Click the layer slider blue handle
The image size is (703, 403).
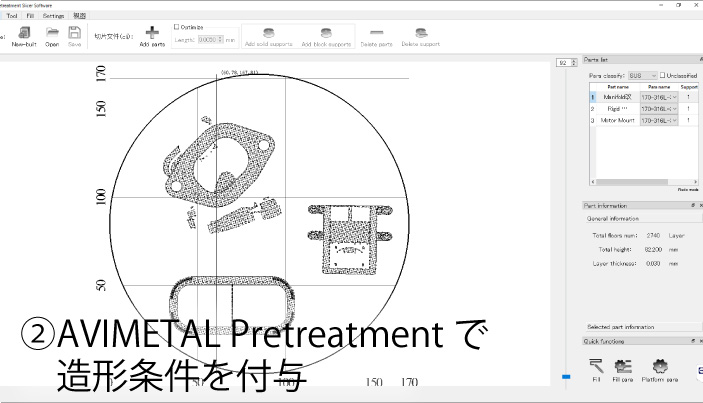566,377
